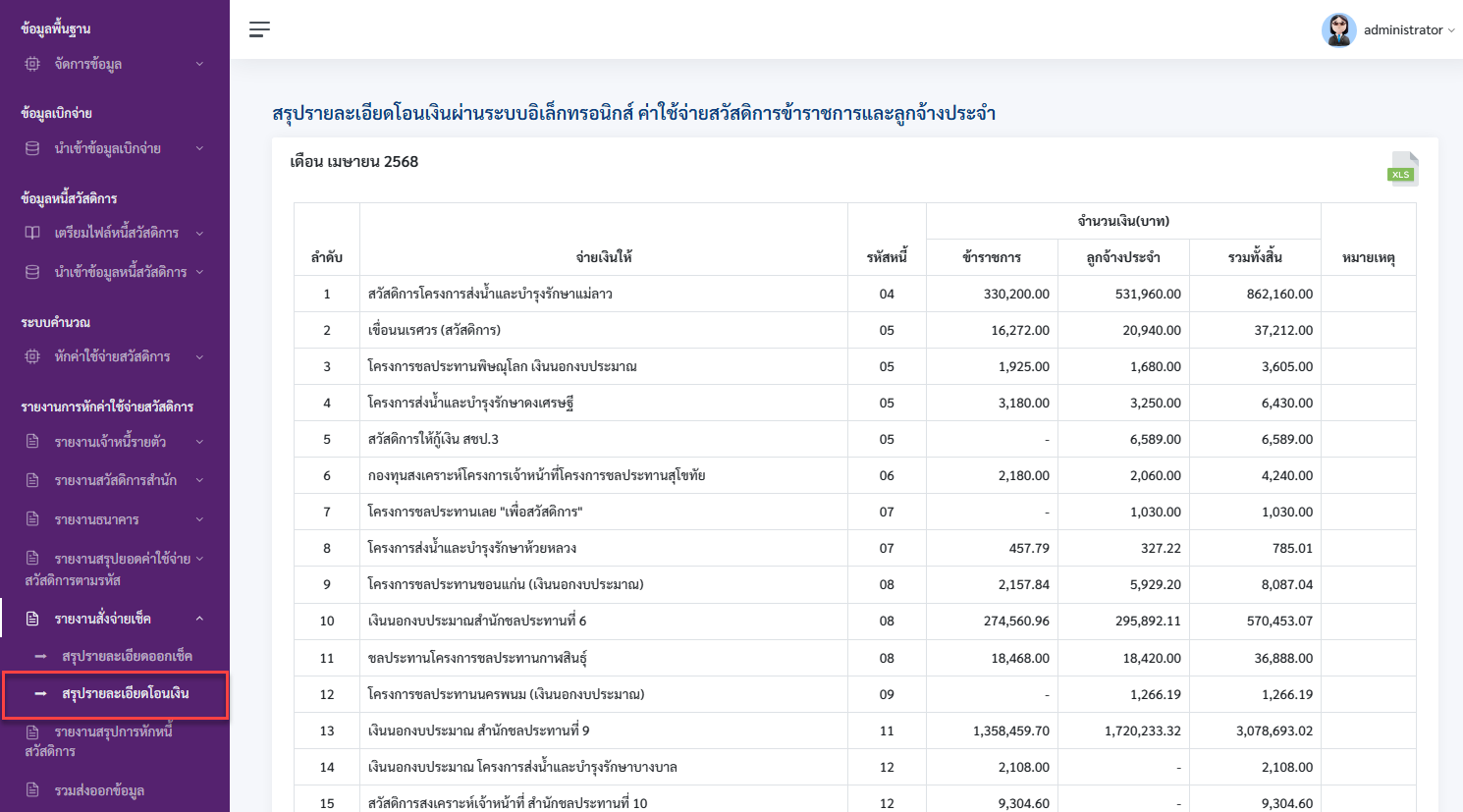Go to สรุปรายละเอียดออกเช็ค page

[x=127, y=656]
